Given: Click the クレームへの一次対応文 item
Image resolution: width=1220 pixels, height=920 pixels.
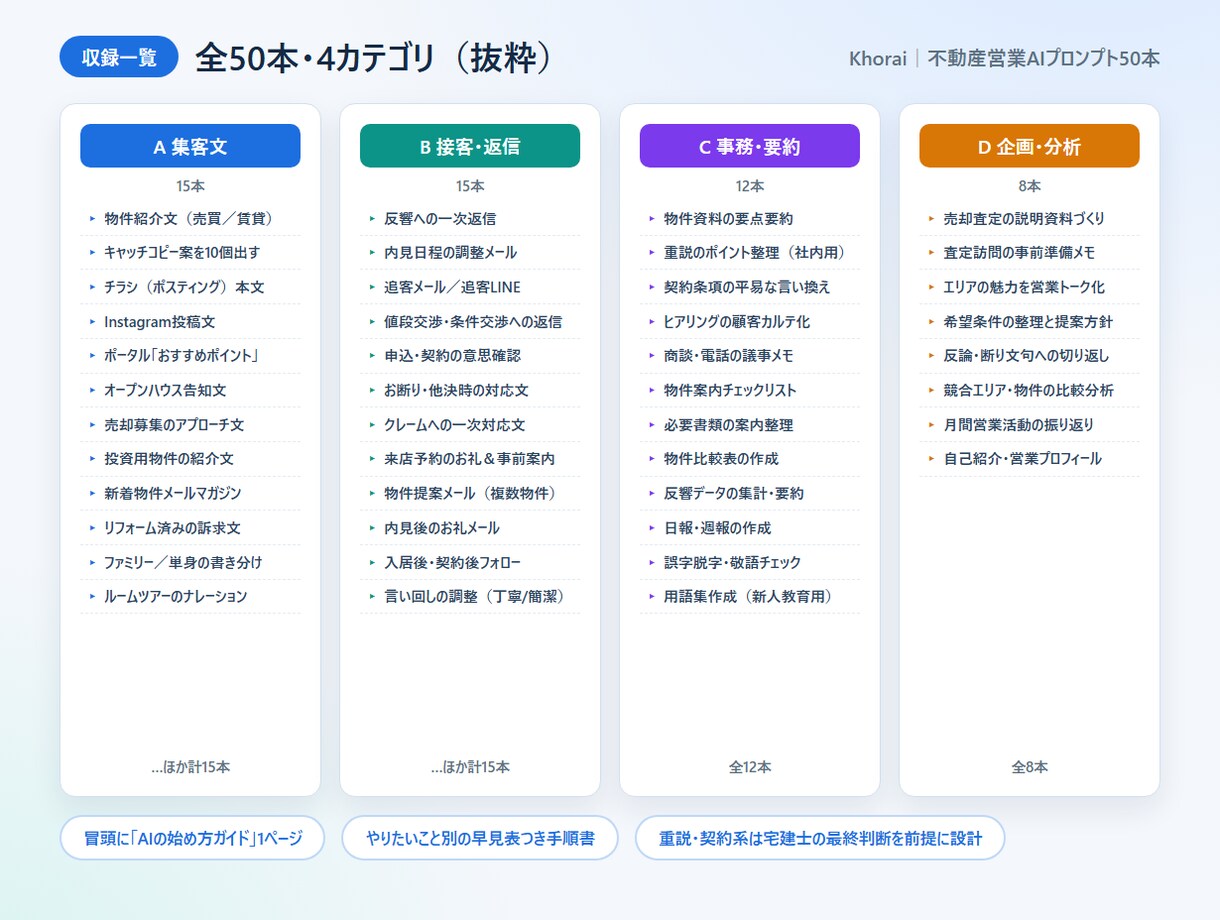Looking at the screenshot, I should (x=470, y=425).
